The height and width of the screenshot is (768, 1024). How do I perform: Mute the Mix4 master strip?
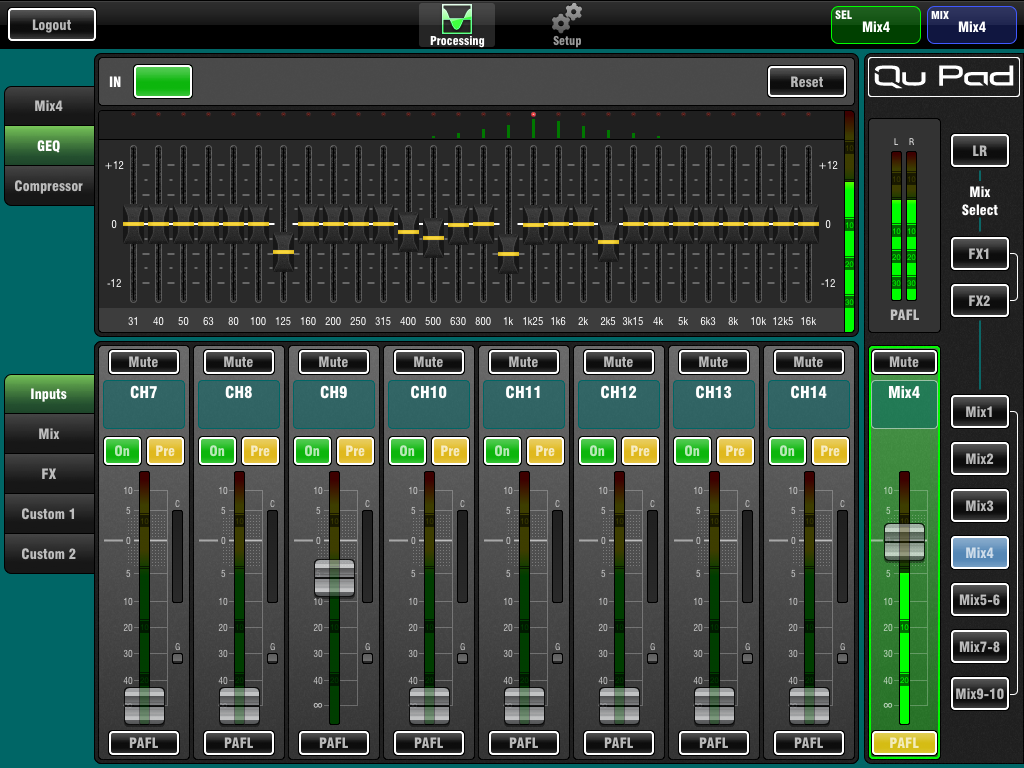click(x=904, y=362)
